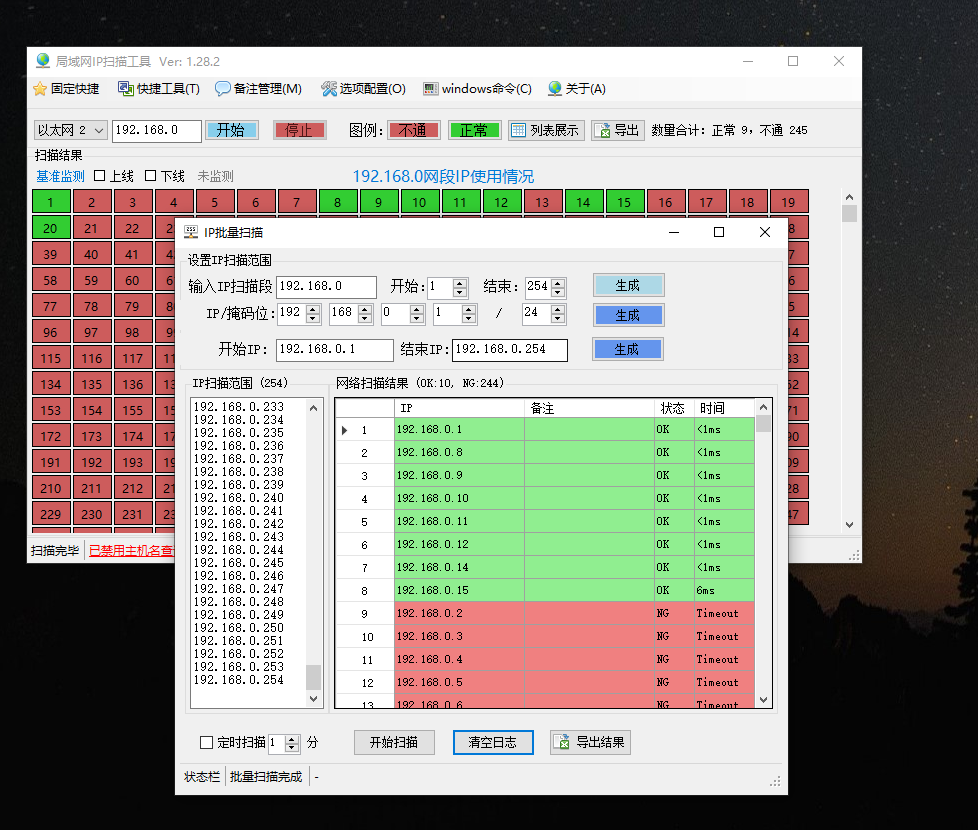Click the windows命令 terminal icon

coord(430,89)
